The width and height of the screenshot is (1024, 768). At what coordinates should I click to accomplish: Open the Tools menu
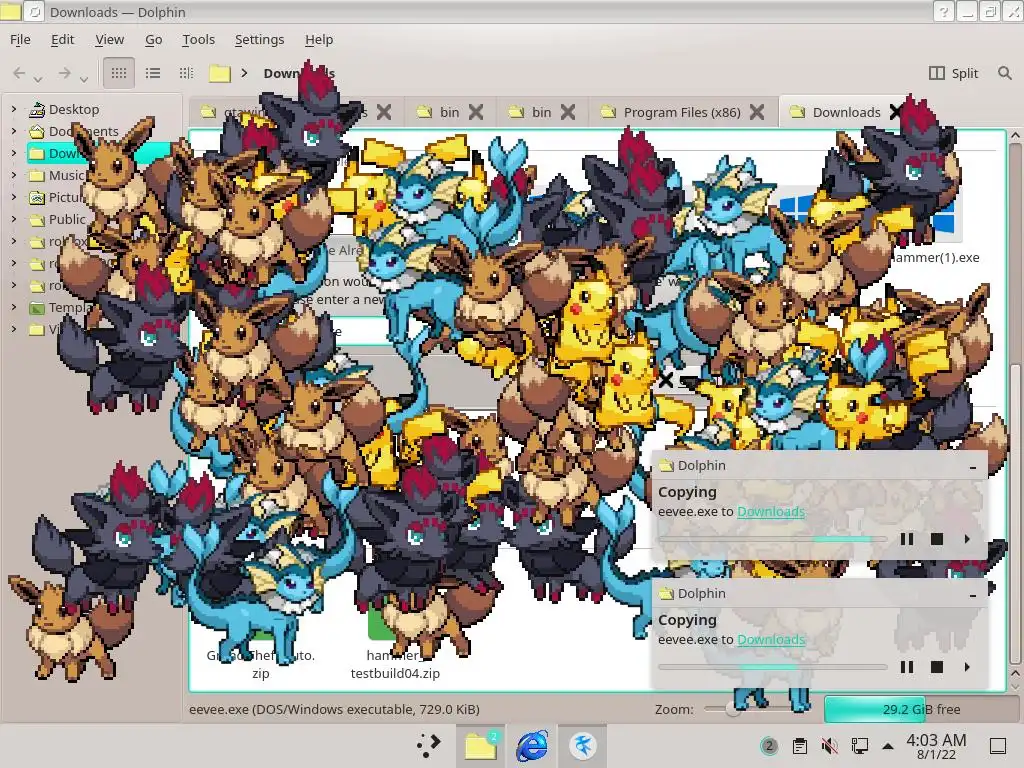tap(199, 40)
